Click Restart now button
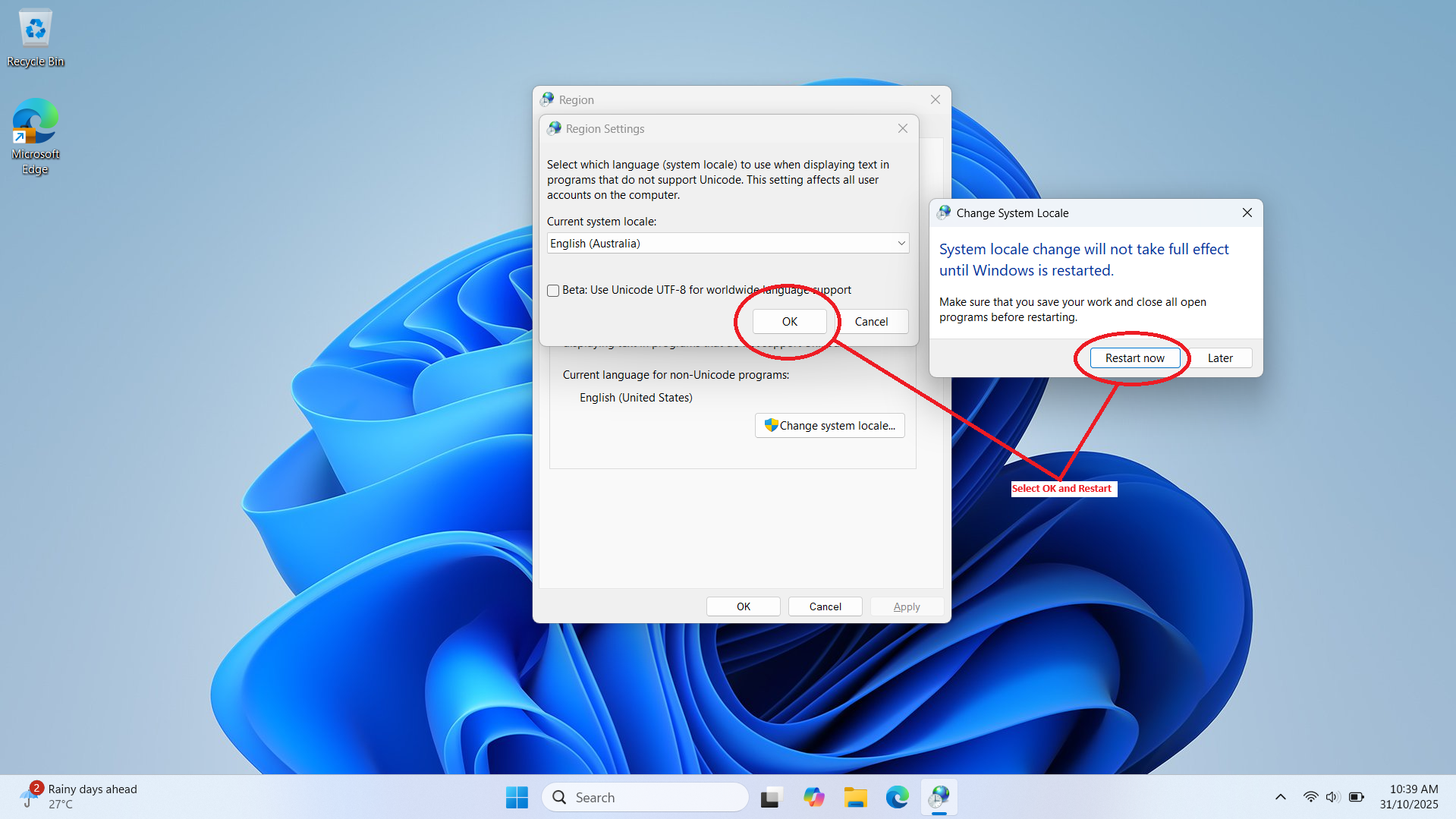The height and width of the screenshot is (819, 1456). [1134, 358]
